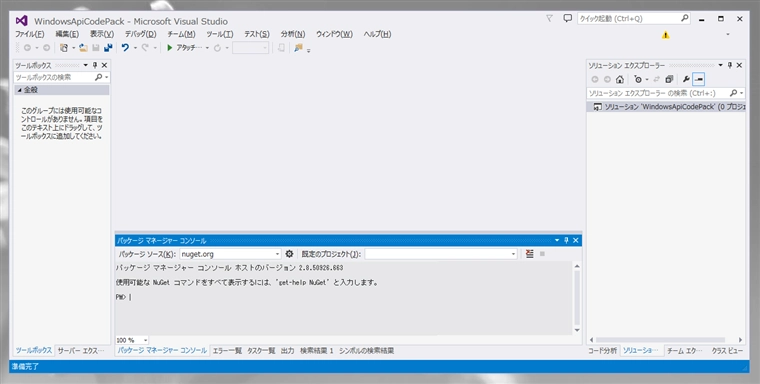Open the Toolbox search options dropdown
Image resolution: width=760 pixels, height=384 pixels.
click(107, 77)
